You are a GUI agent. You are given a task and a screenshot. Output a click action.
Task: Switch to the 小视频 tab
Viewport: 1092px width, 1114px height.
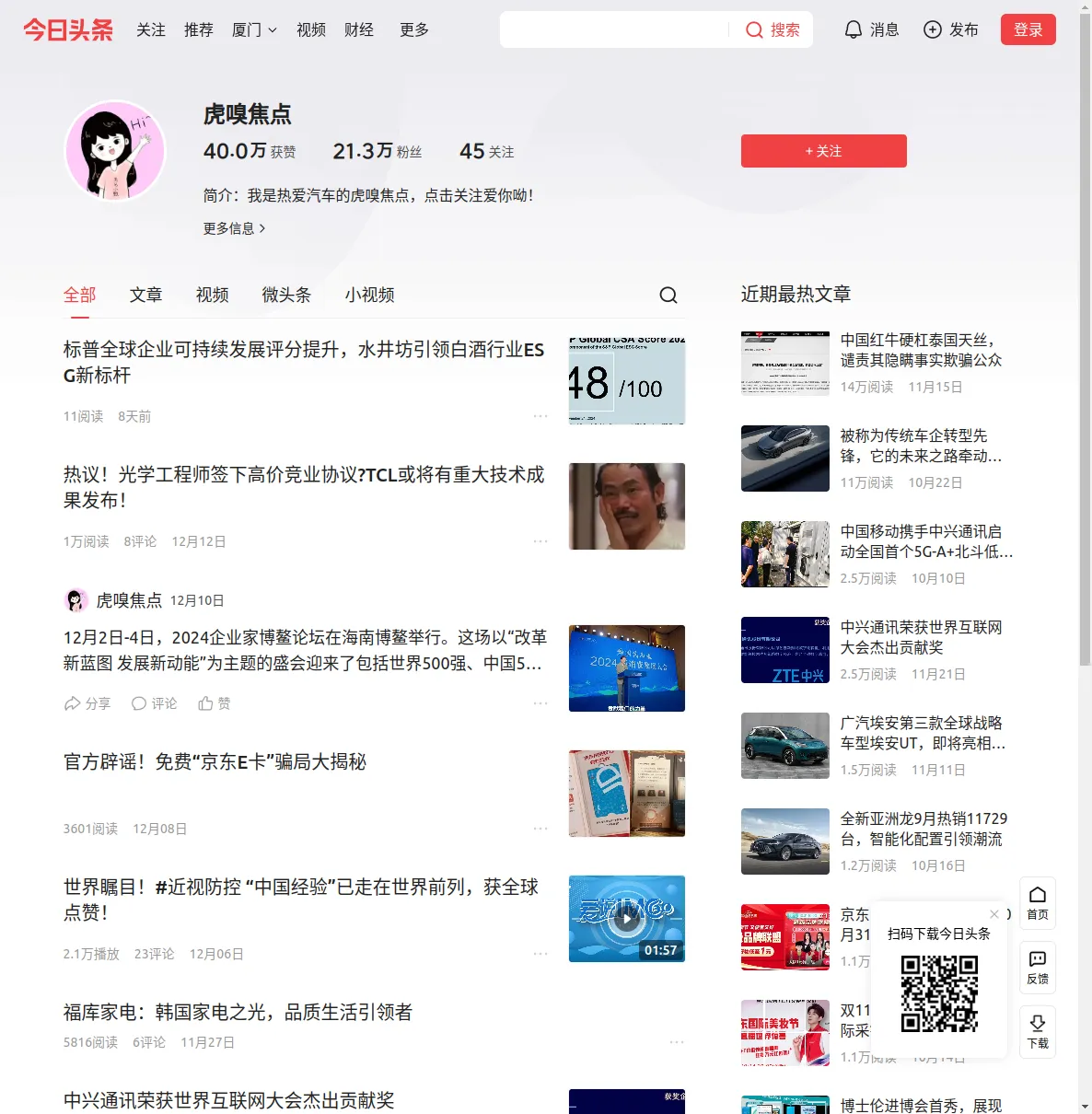(370, 295)
